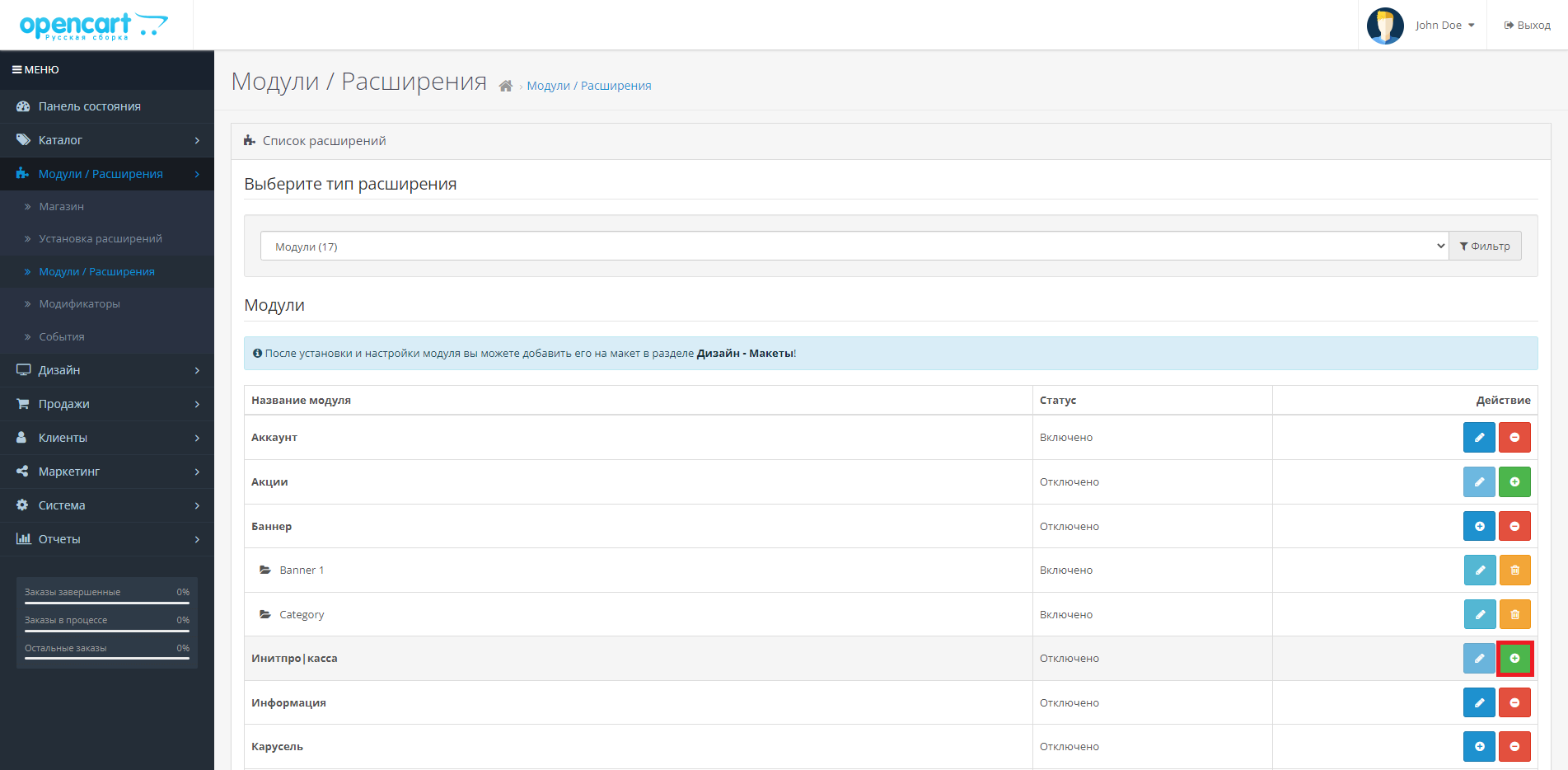Screen dimensions: 1568x770
Task: Select the Banner 1 row name
Action: pyautogui.click(x=302, y=570)
